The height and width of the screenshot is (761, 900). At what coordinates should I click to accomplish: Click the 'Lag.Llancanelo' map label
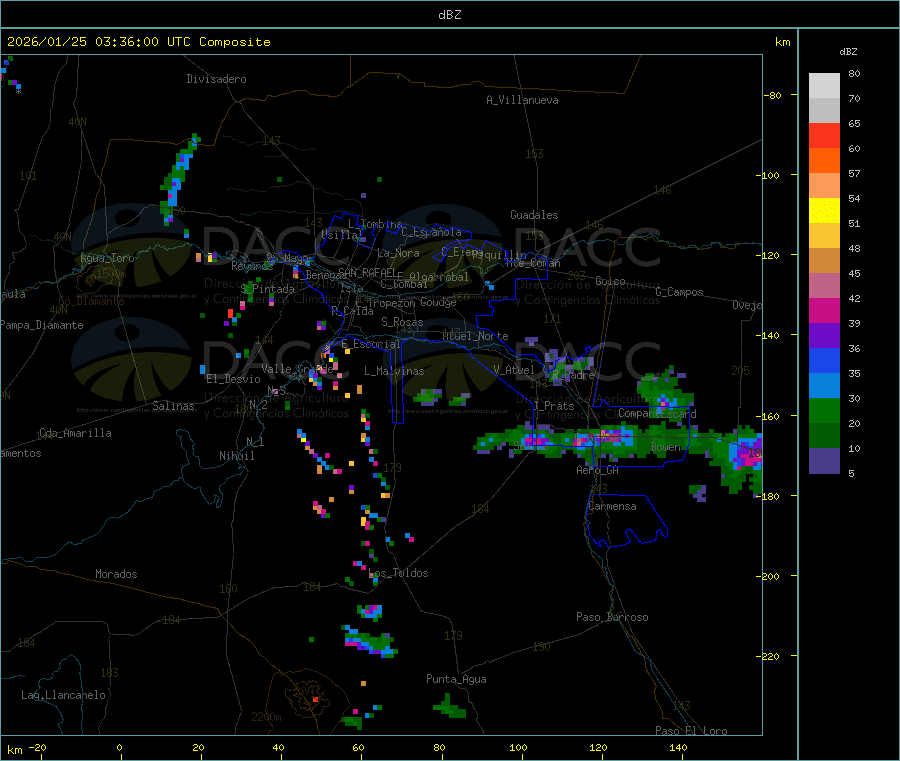(63, 695)
